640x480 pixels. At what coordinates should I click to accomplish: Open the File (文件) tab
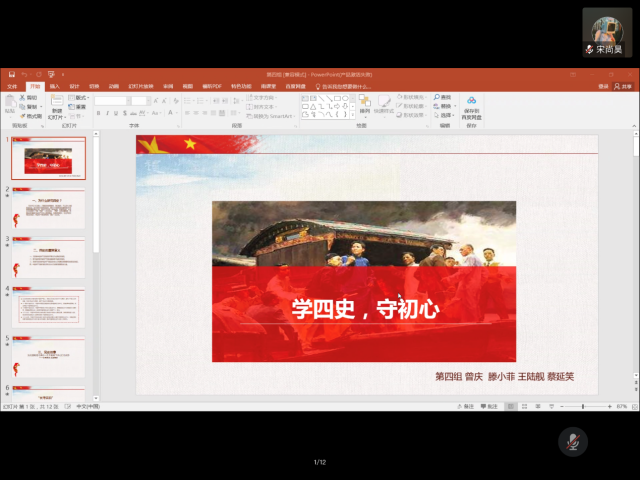coord(12,86)
